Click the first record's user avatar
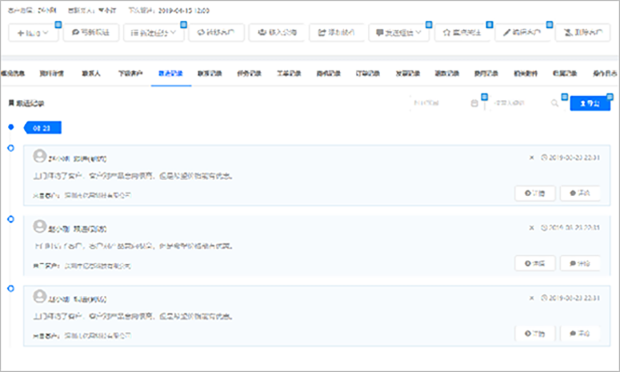Viewport: 620px width, 372px height. point(40,156)
